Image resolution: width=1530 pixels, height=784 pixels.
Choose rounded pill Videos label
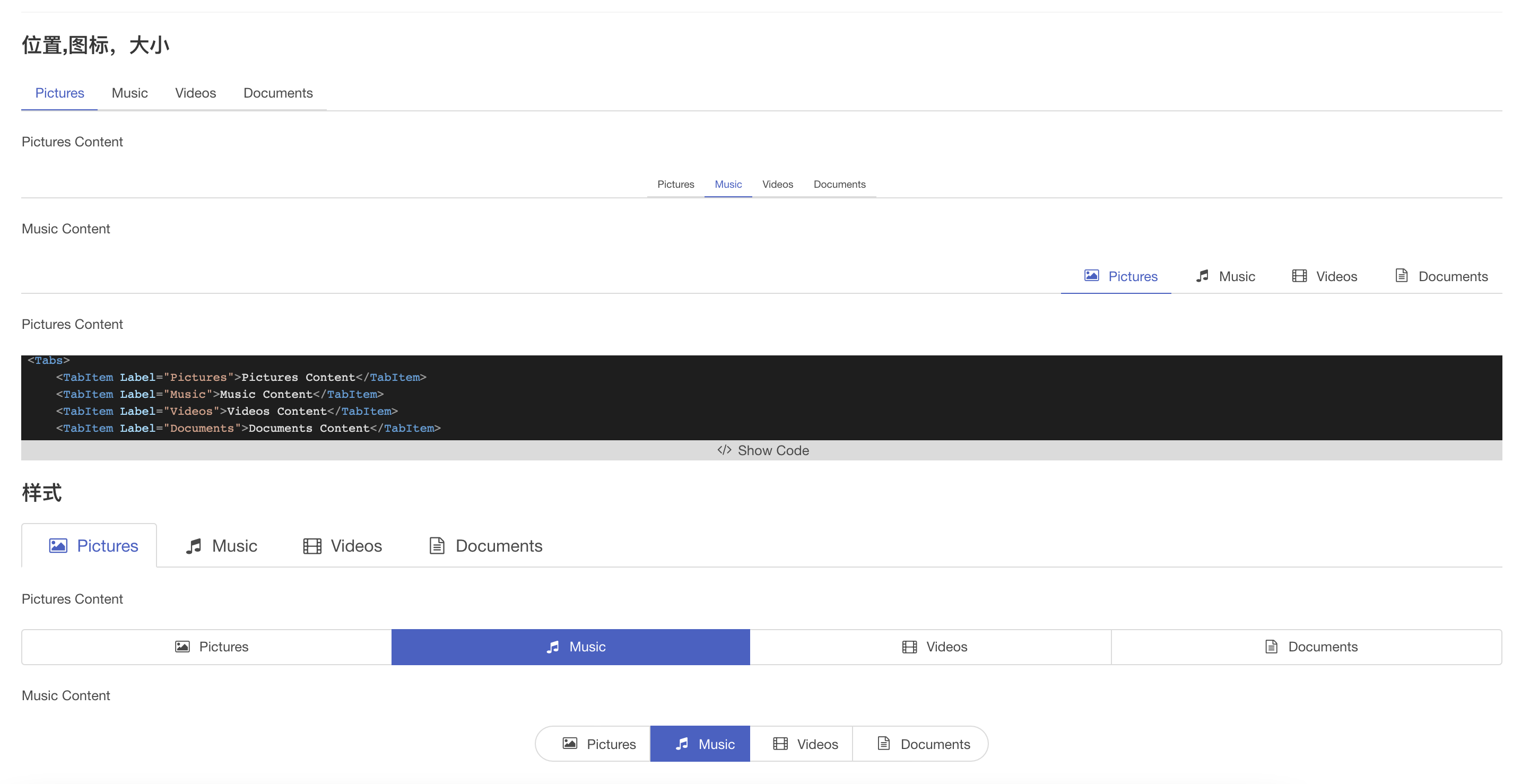818,744
